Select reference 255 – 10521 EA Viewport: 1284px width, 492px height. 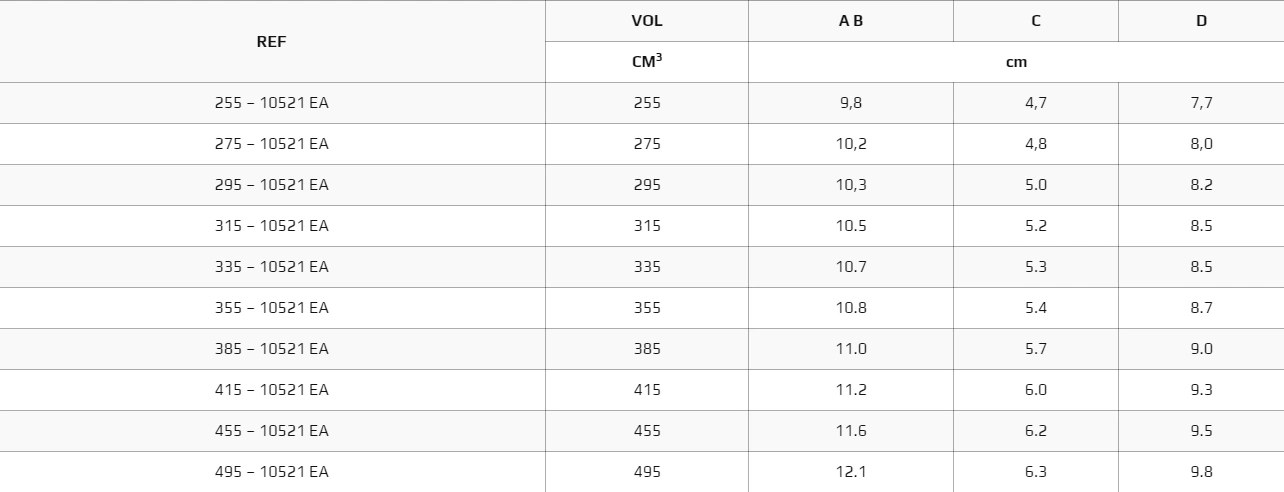click(x=272, y=103)
